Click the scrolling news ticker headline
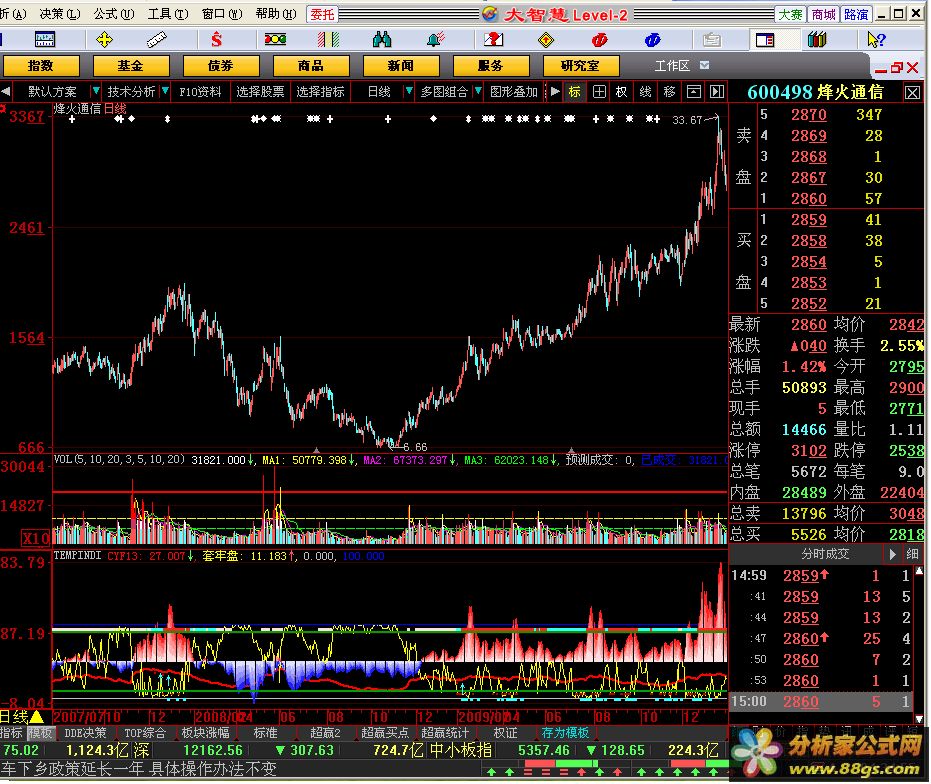The height and width of the screenshot is (784, 931). click(139, 769)
